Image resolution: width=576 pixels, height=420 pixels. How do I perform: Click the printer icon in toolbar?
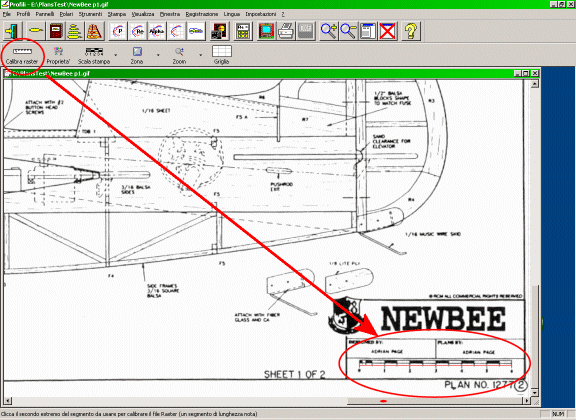pyautogui.click(x=286, y=31)
